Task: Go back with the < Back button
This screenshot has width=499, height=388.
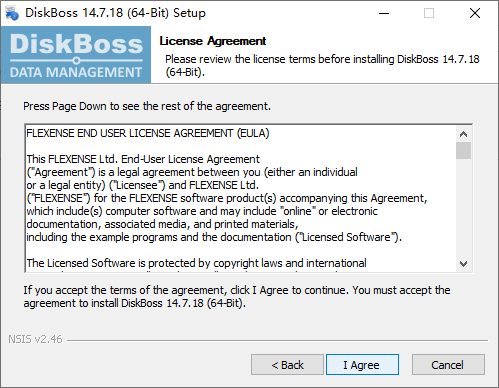Action: [x=287, y=365]
